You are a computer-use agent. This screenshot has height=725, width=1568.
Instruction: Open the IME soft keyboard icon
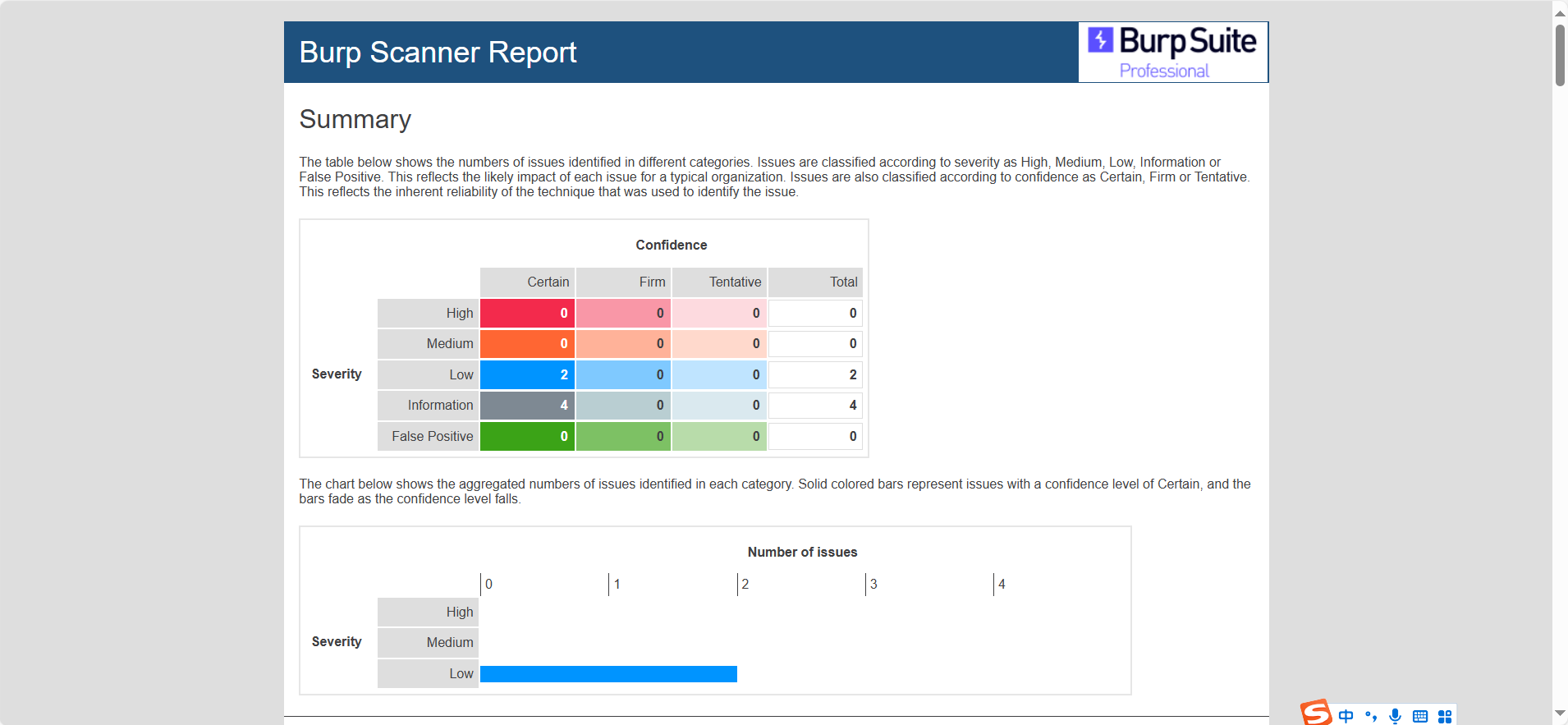pyautogui.click(x=1419, y=716)
